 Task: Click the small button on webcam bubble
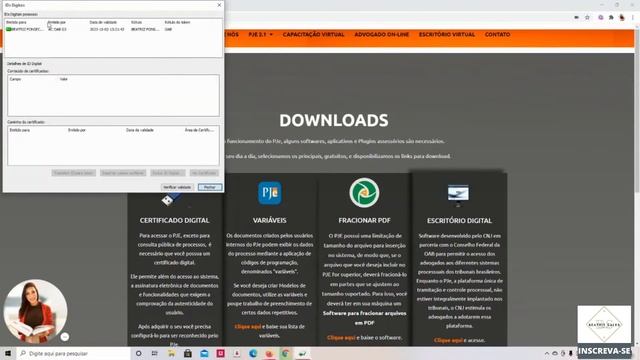click(x=64, y=337)
